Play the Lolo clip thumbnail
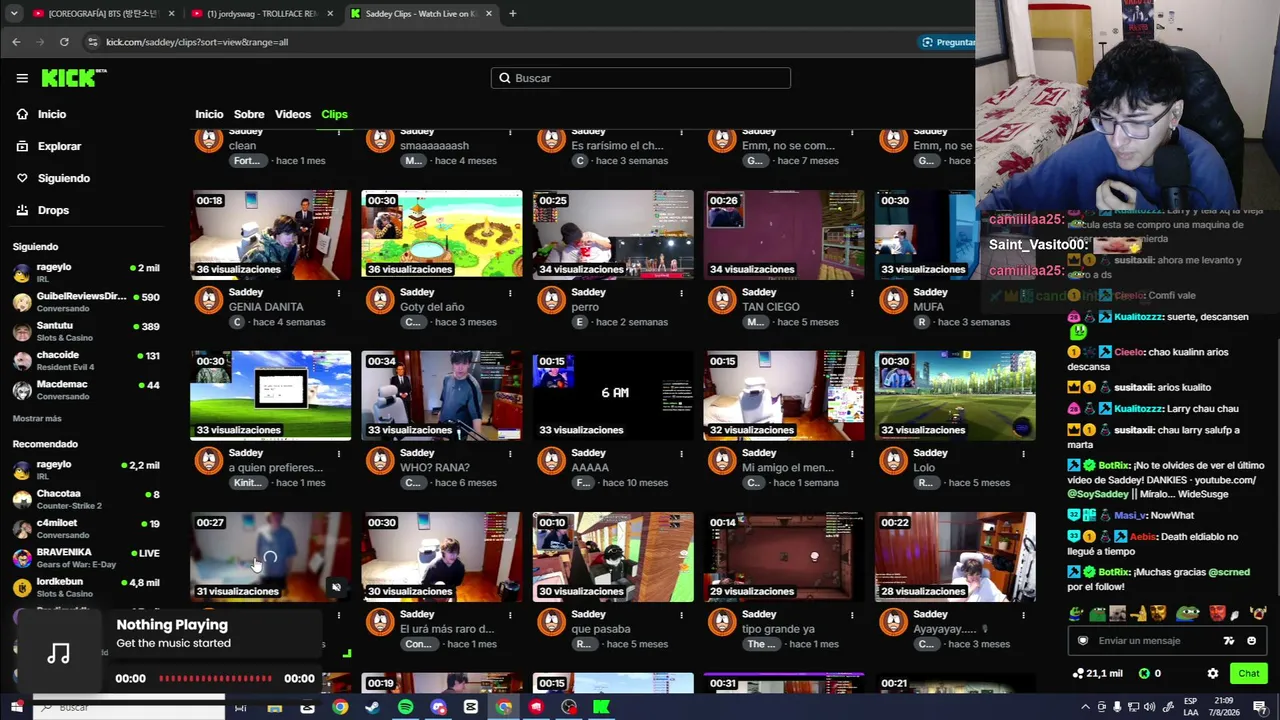 coord(955,395)
